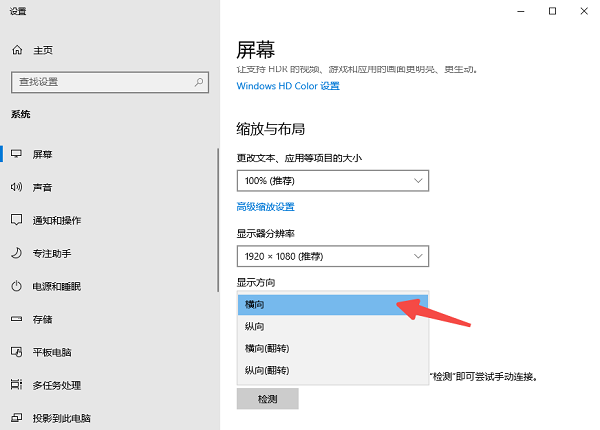Select the 屏幕 monitor icon
Image resolution: width=600 pixels, height=430 pixels.
click(x=16, y=154)
